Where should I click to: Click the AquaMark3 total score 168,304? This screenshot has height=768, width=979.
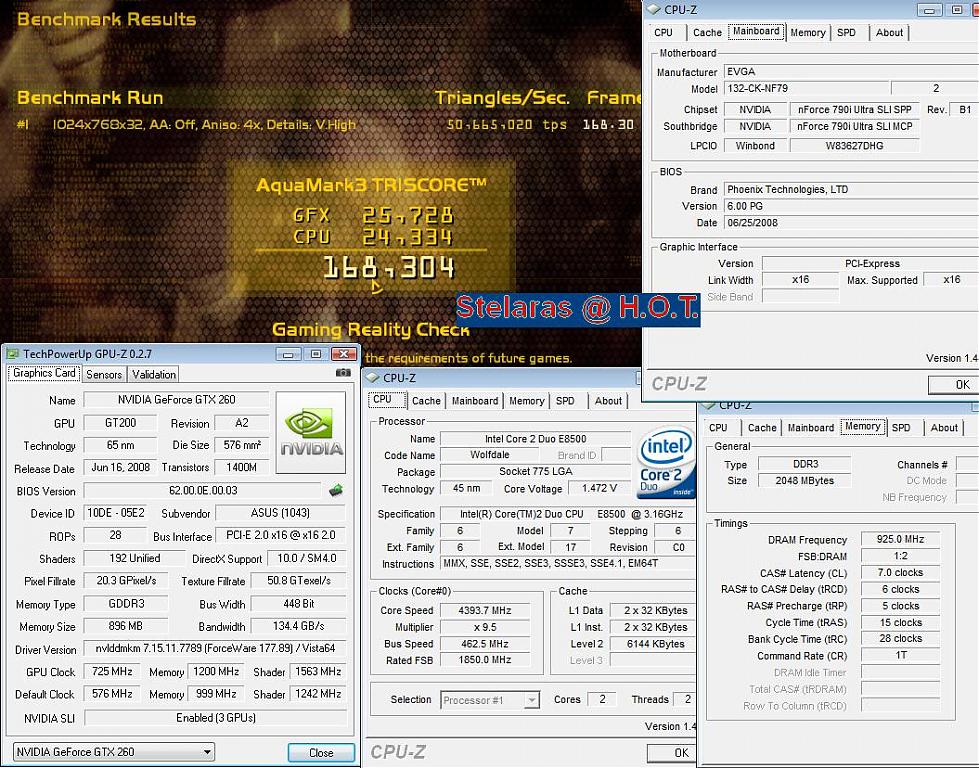388,268
